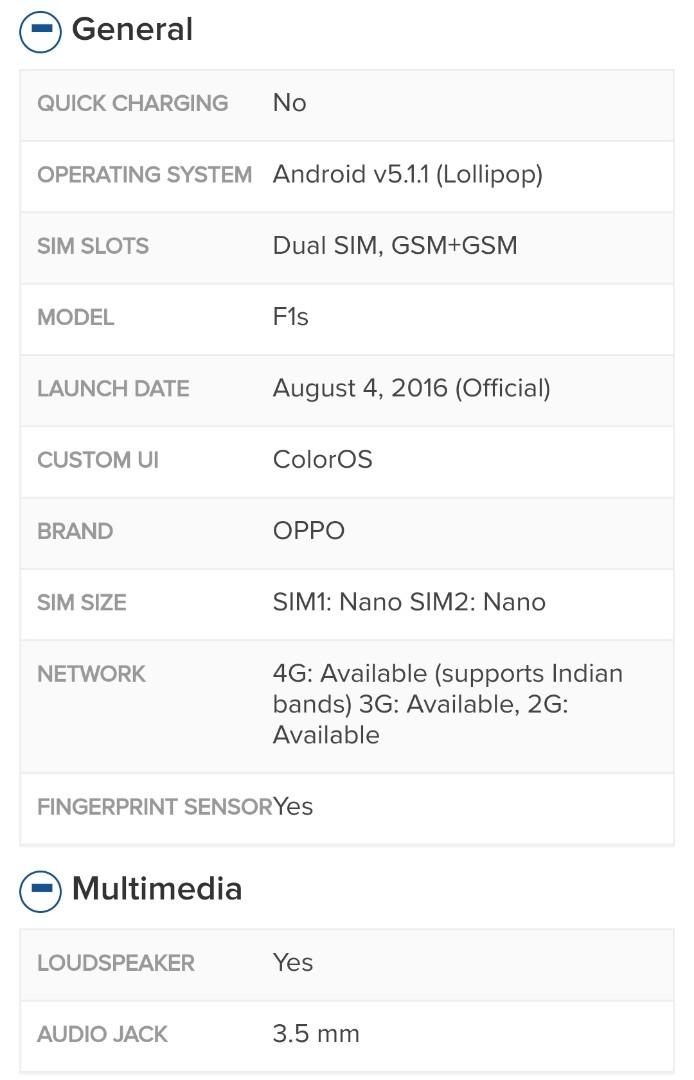Image resolution: width=694 pixels, height=1080 pixels.
Task: Select the Launch Date row label
Action: tap(113, 388)
